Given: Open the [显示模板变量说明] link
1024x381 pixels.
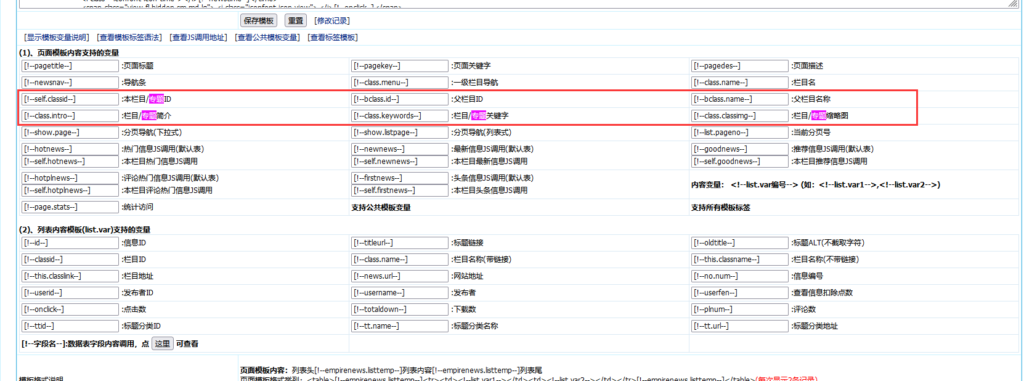Looking at the screenshot, I should click(56, 38).
